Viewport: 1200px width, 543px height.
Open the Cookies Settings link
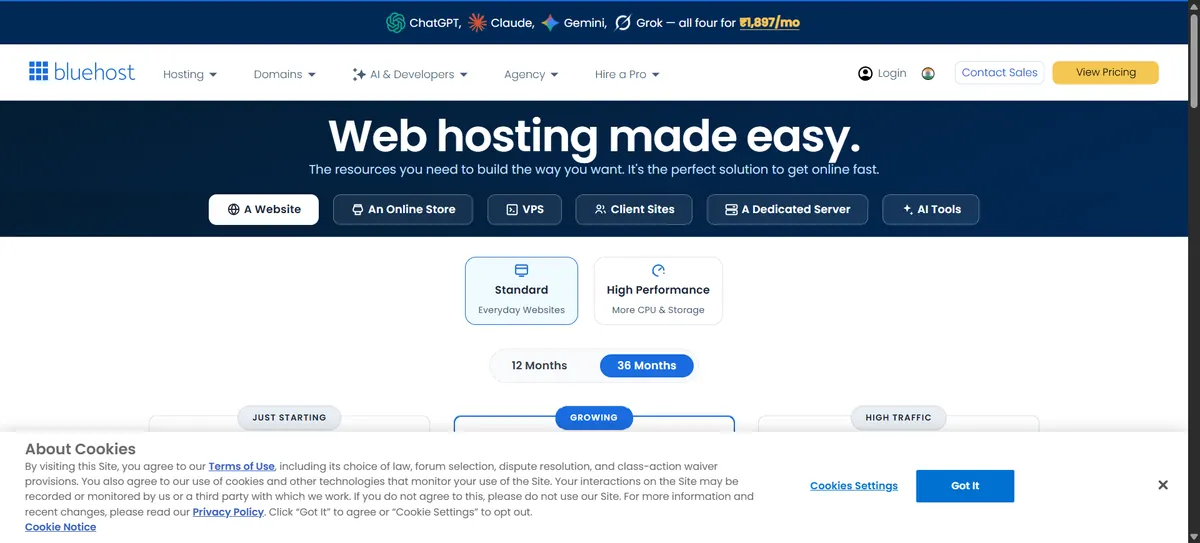pos(854,486)
